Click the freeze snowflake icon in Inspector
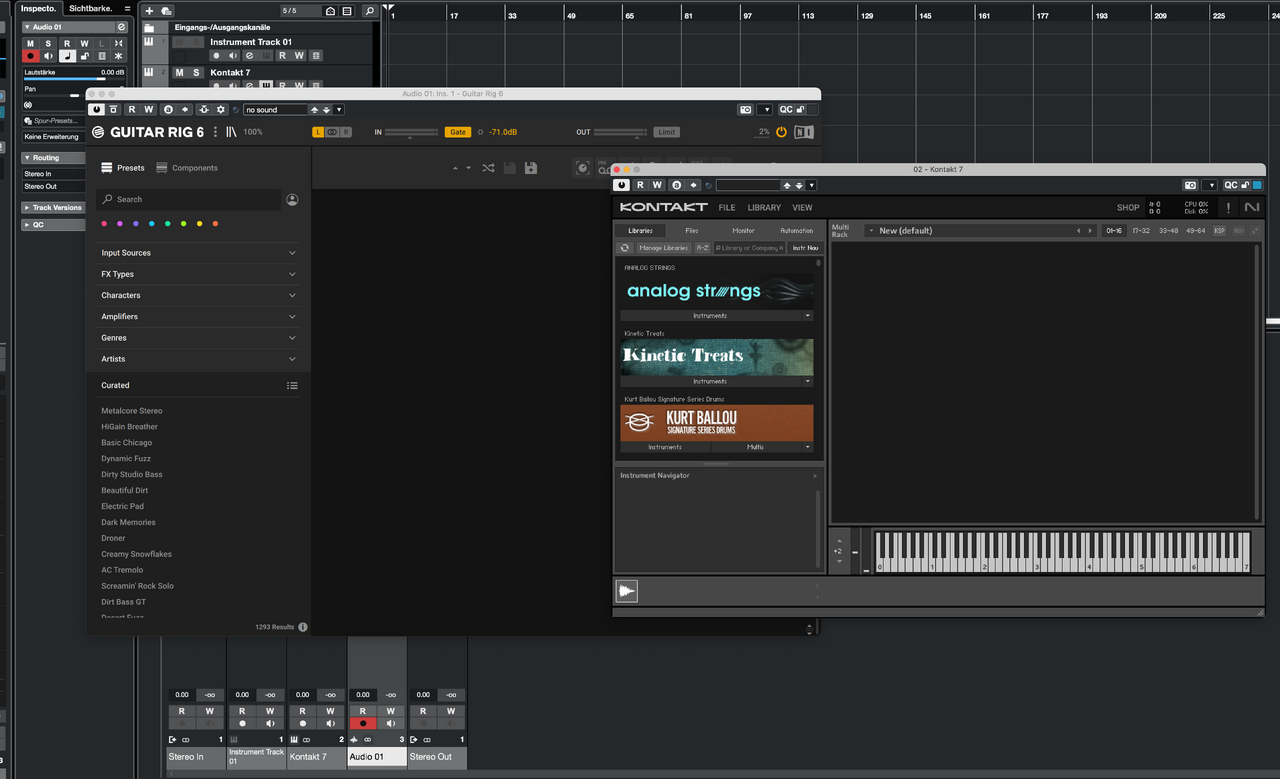 pyautogui.click(x=118, y=56)
